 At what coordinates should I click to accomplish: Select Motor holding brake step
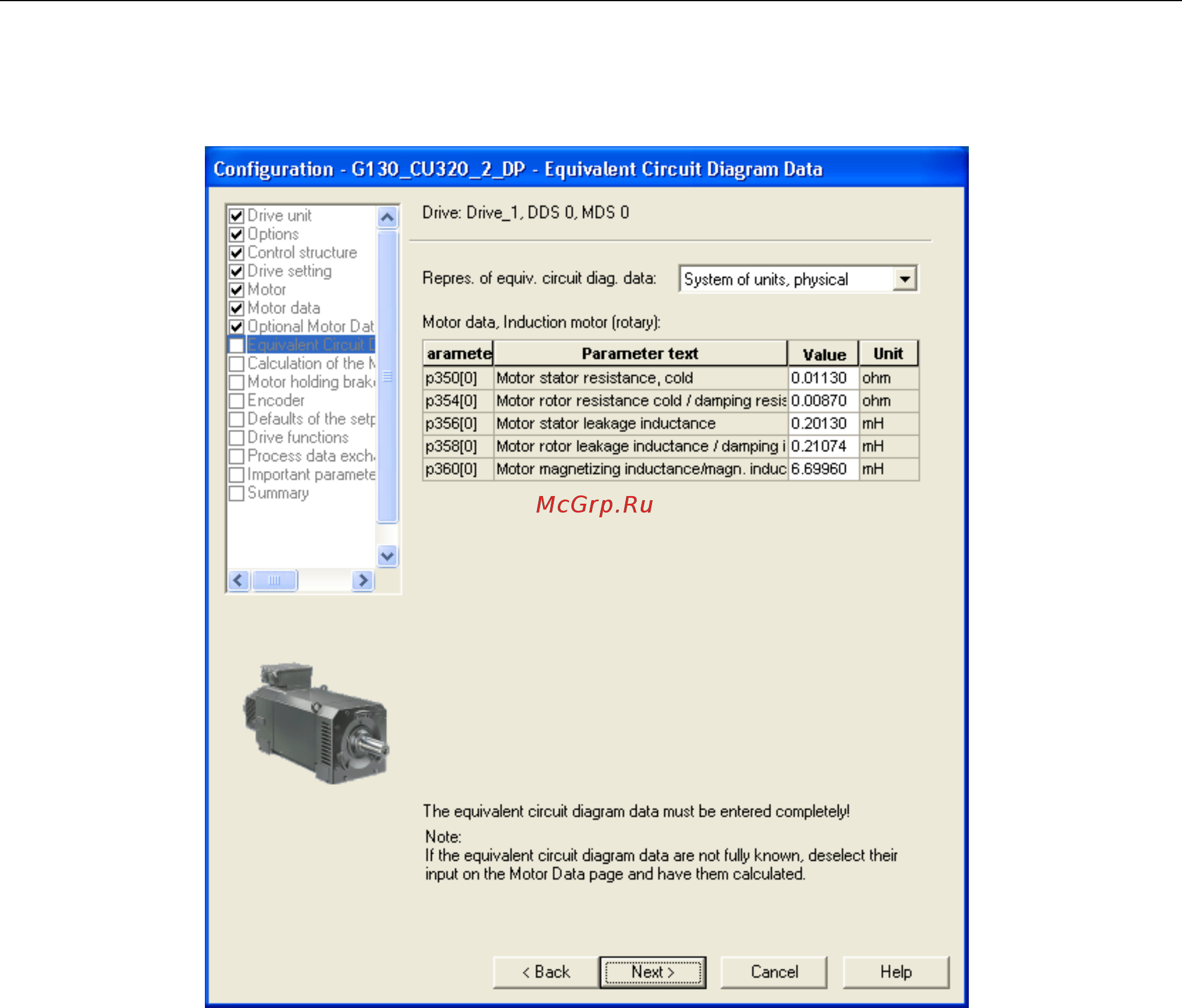tap(311, 382)
